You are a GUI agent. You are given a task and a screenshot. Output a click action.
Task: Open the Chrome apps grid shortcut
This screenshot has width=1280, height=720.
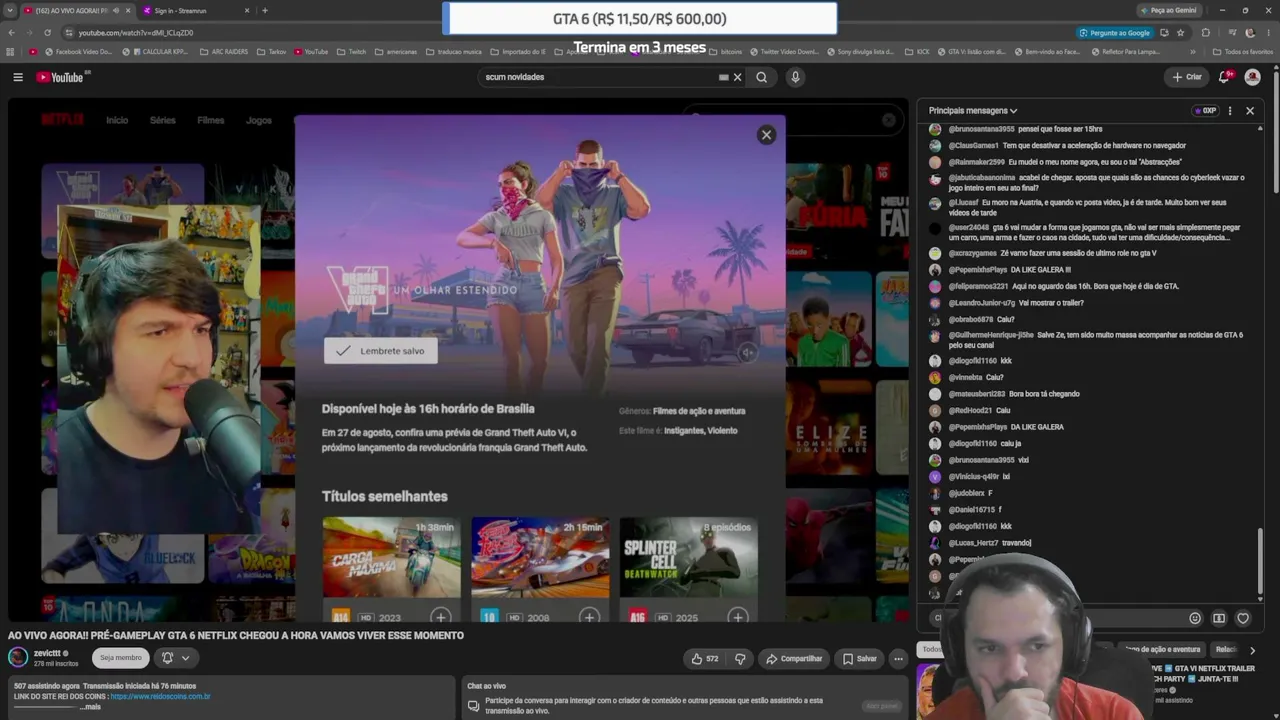10,52
